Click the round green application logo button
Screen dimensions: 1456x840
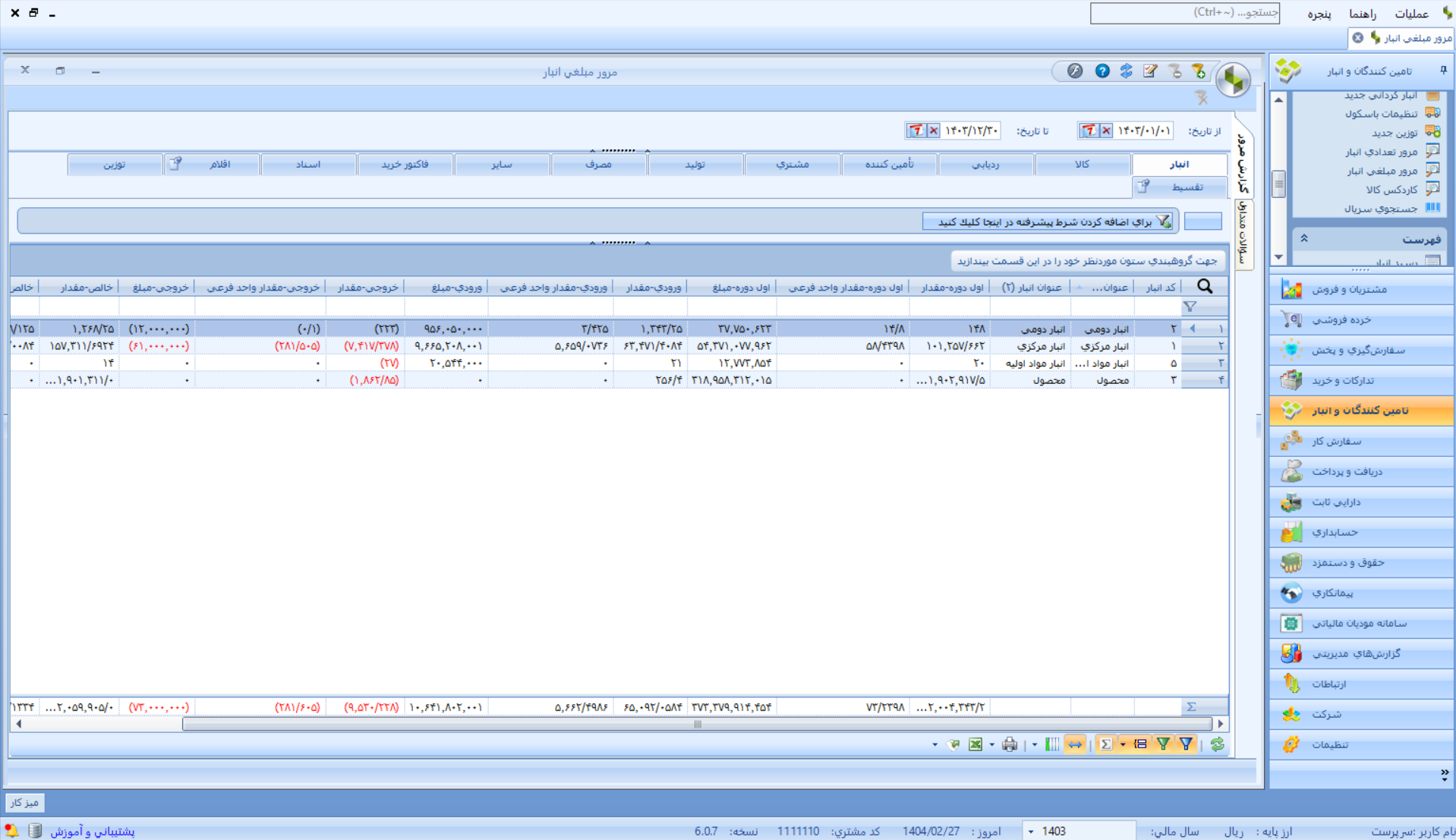click(x=1234, y=79)
